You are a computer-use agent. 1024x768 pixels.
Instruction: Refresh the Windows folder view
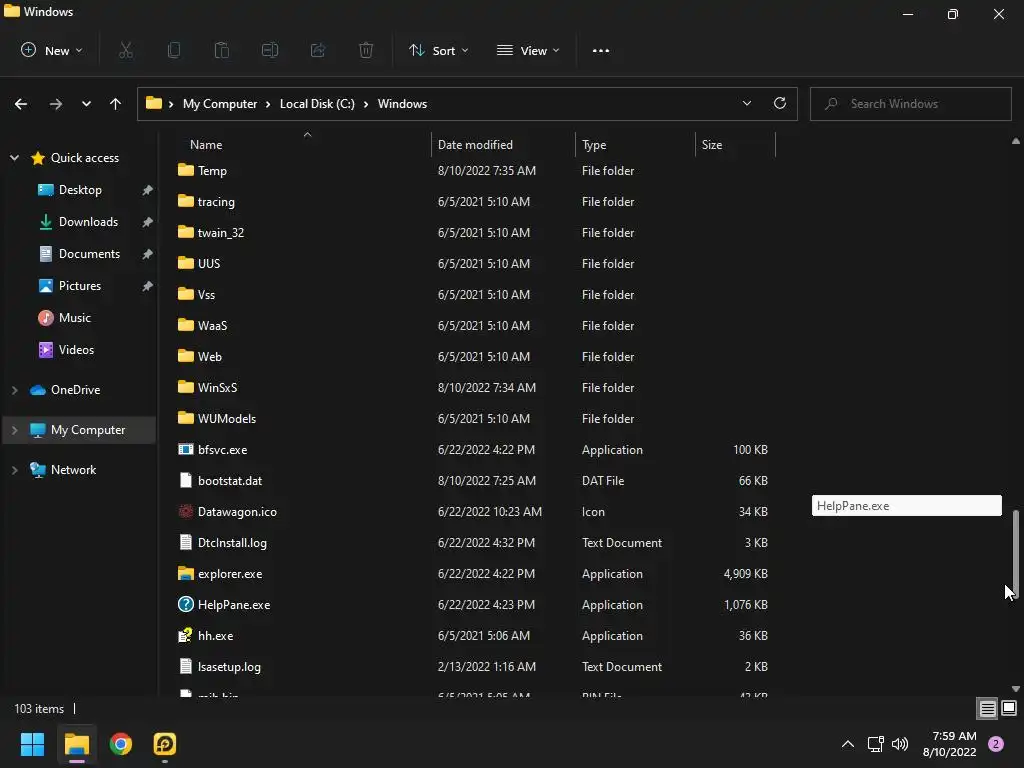[780, 103]
